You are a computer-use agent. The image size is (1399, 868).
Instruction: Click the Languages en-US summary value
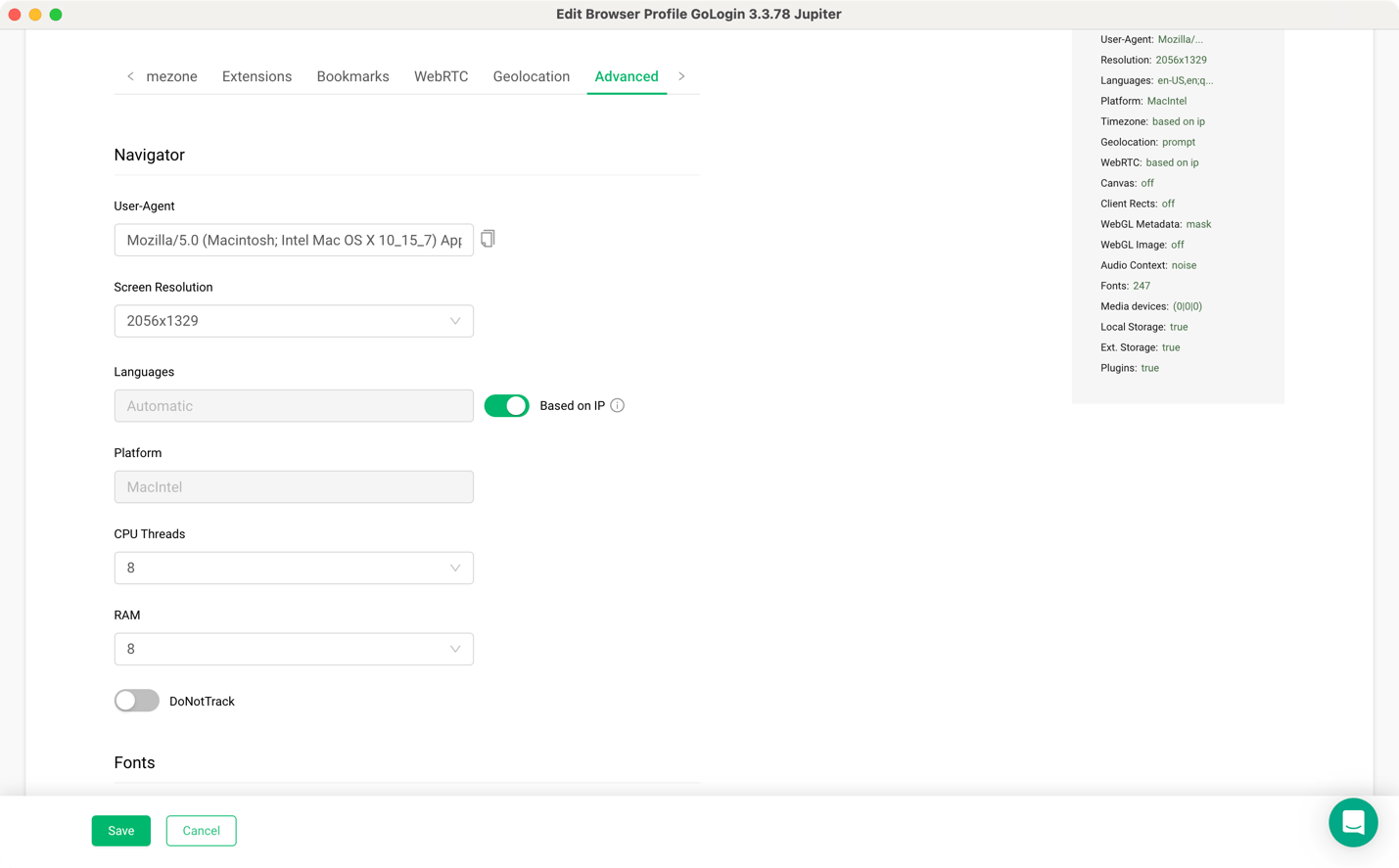[1185, 80]
